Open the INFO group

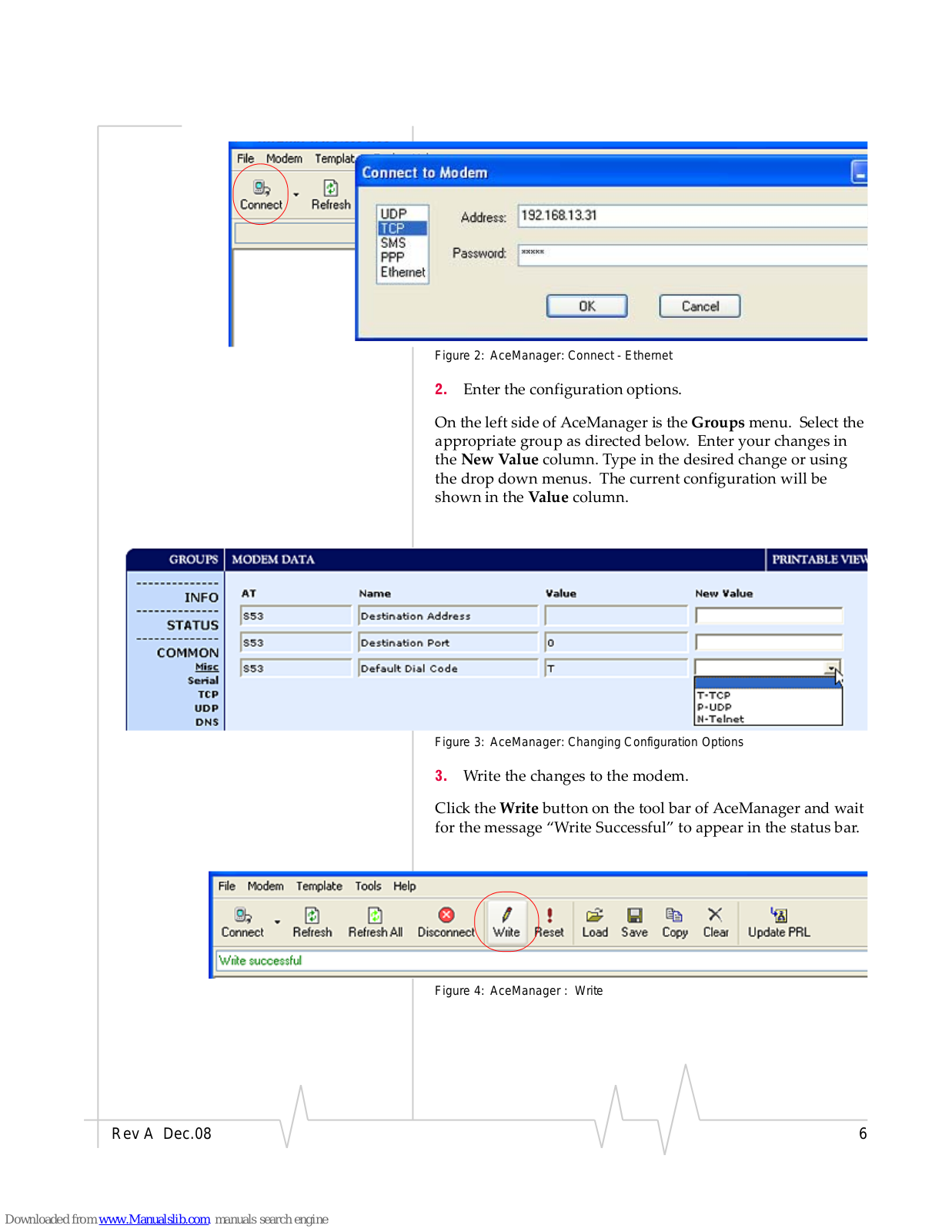(x=202, y=598)
